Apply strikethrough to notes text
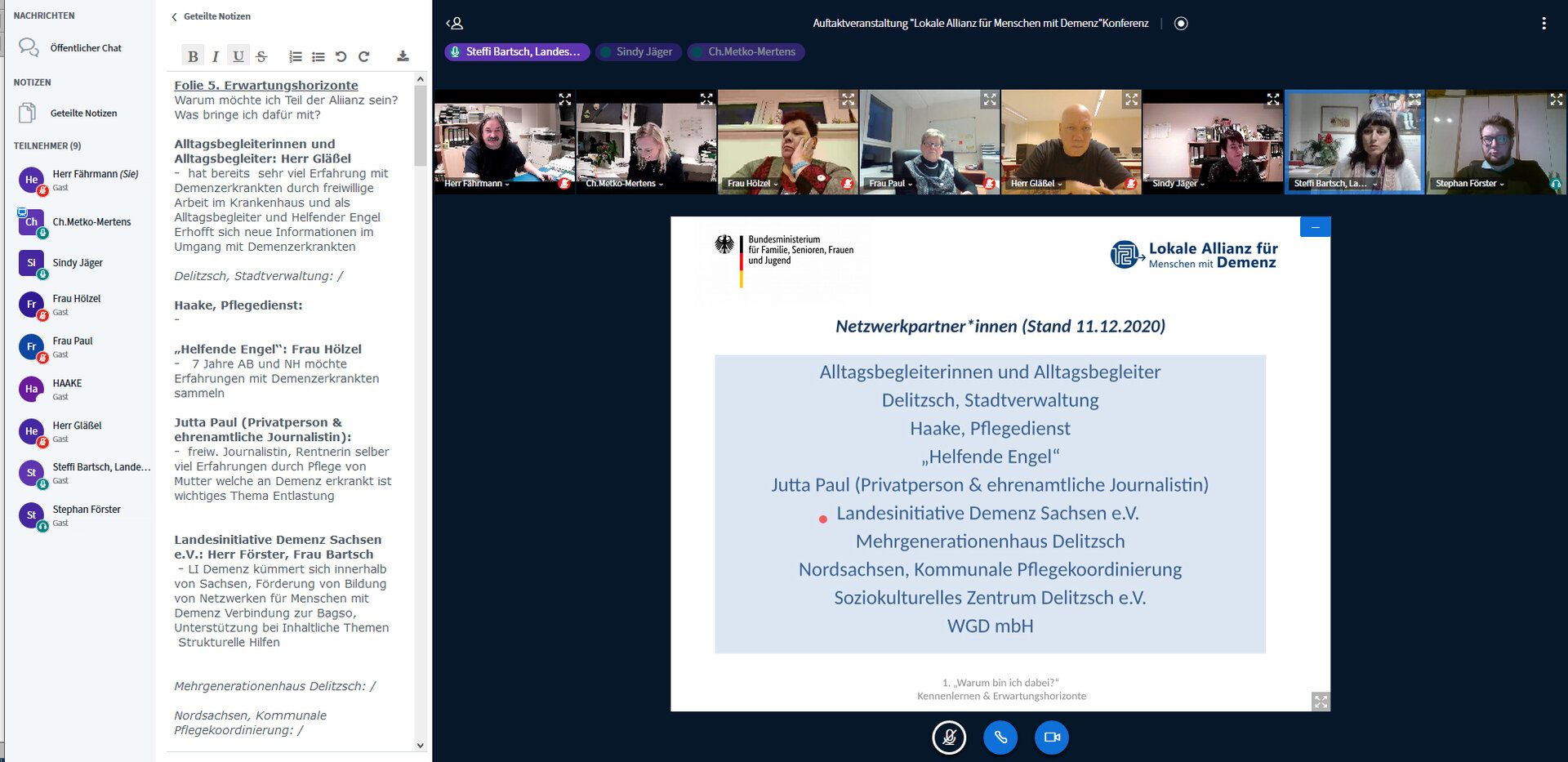The image size is (1568, 762). [261, 56]
